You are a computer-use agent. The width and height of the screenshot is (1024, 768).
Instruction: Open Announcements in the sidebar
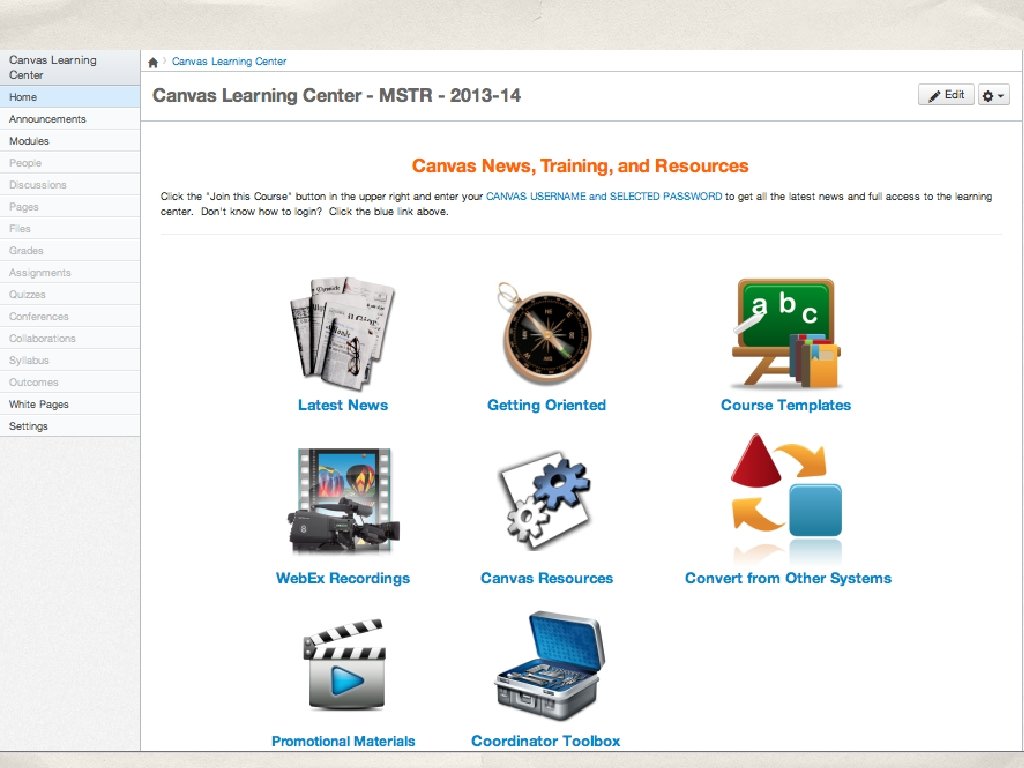click(x=70, y=119)
